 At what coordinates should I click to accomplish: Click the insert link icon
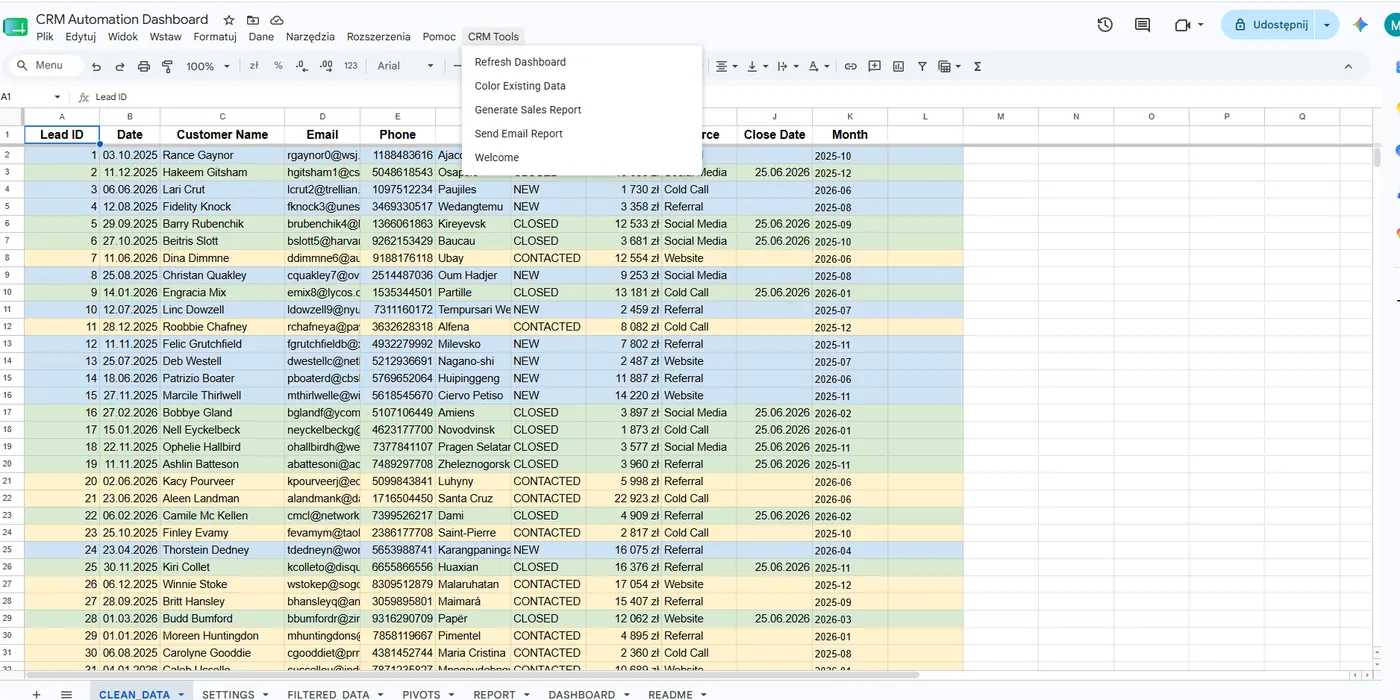(x=850, y=66)
